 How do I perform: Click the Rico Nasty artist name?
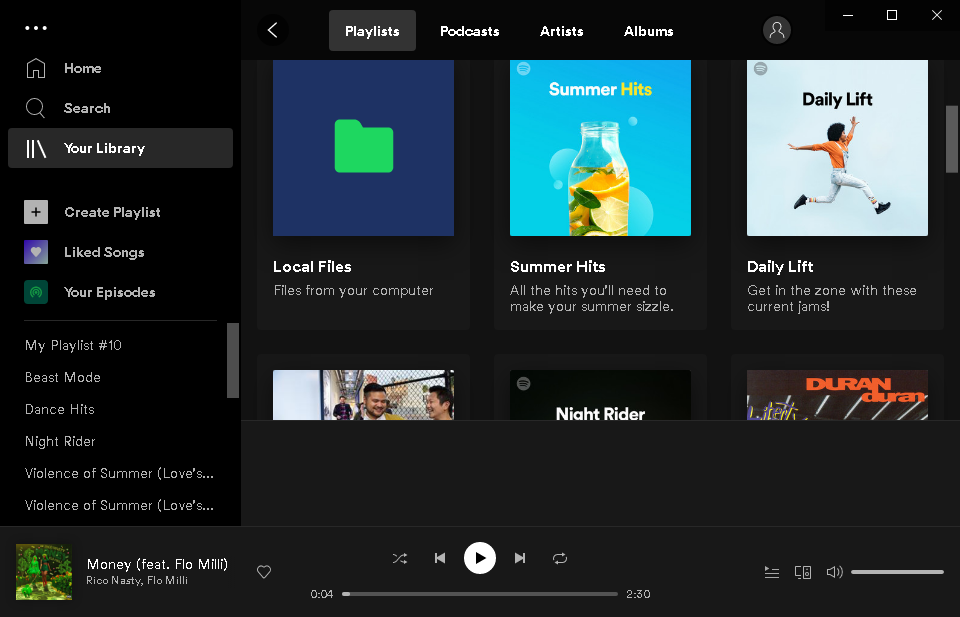114,580
